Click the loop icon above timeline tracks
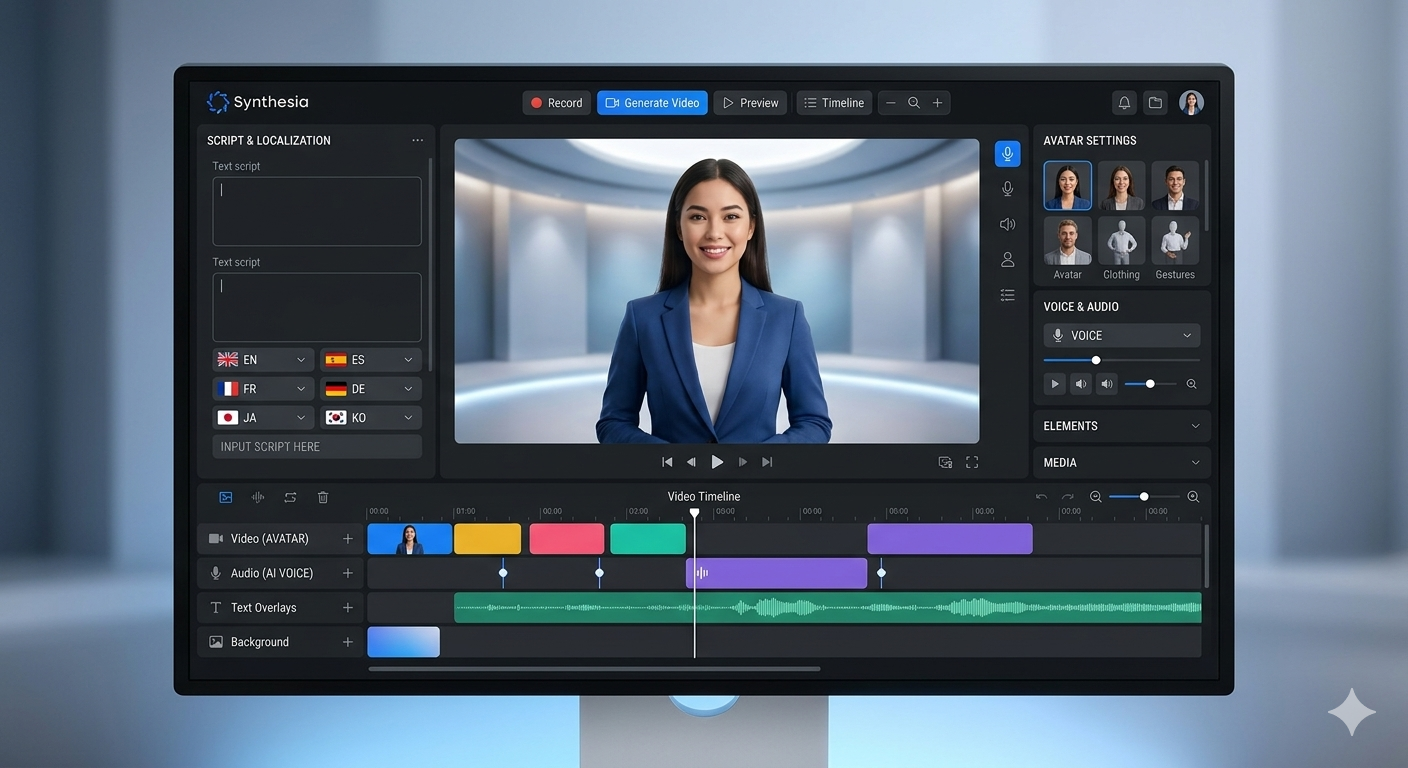 click(x=290, y=497)
